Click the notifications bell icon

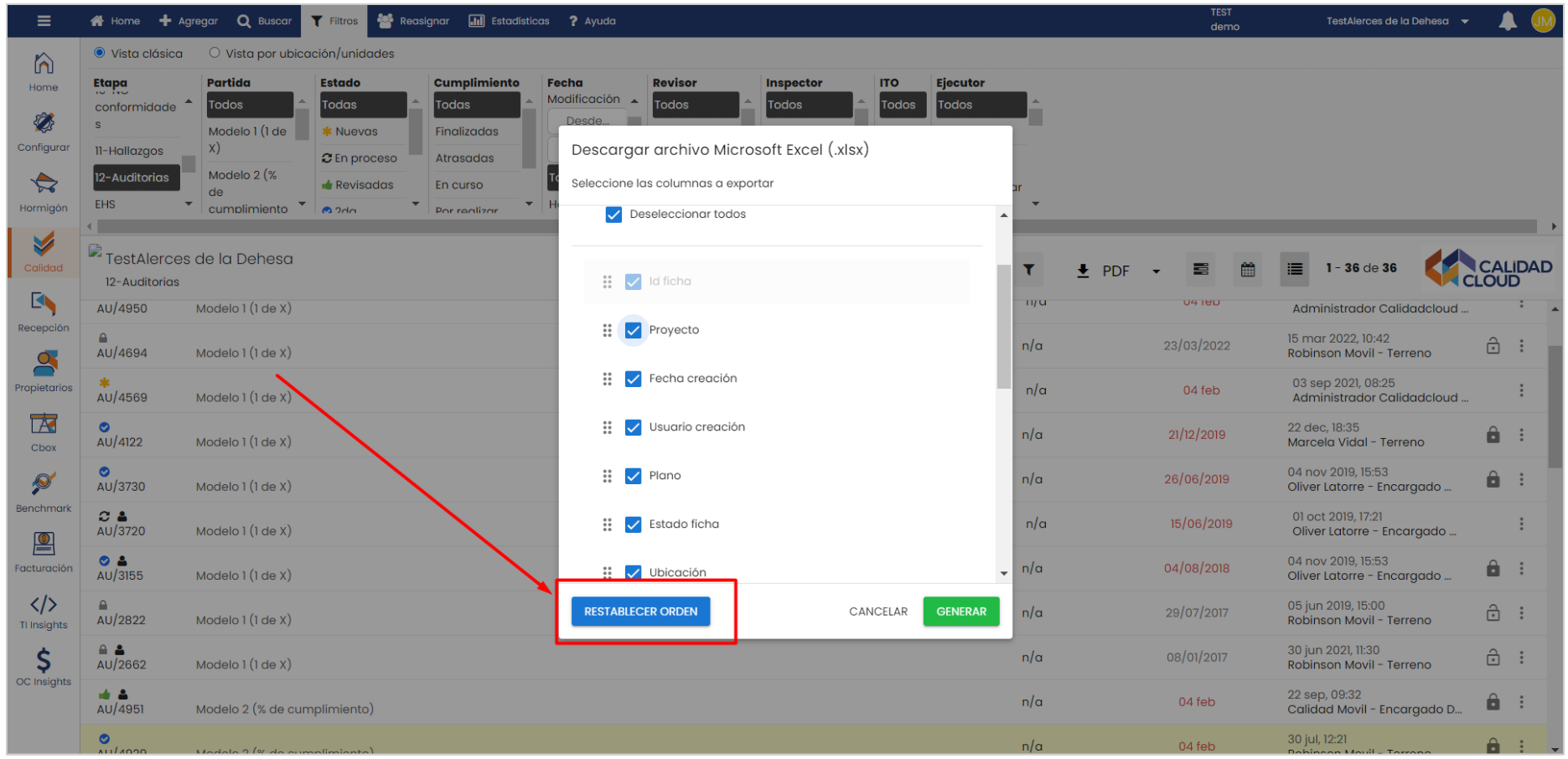1507,21
